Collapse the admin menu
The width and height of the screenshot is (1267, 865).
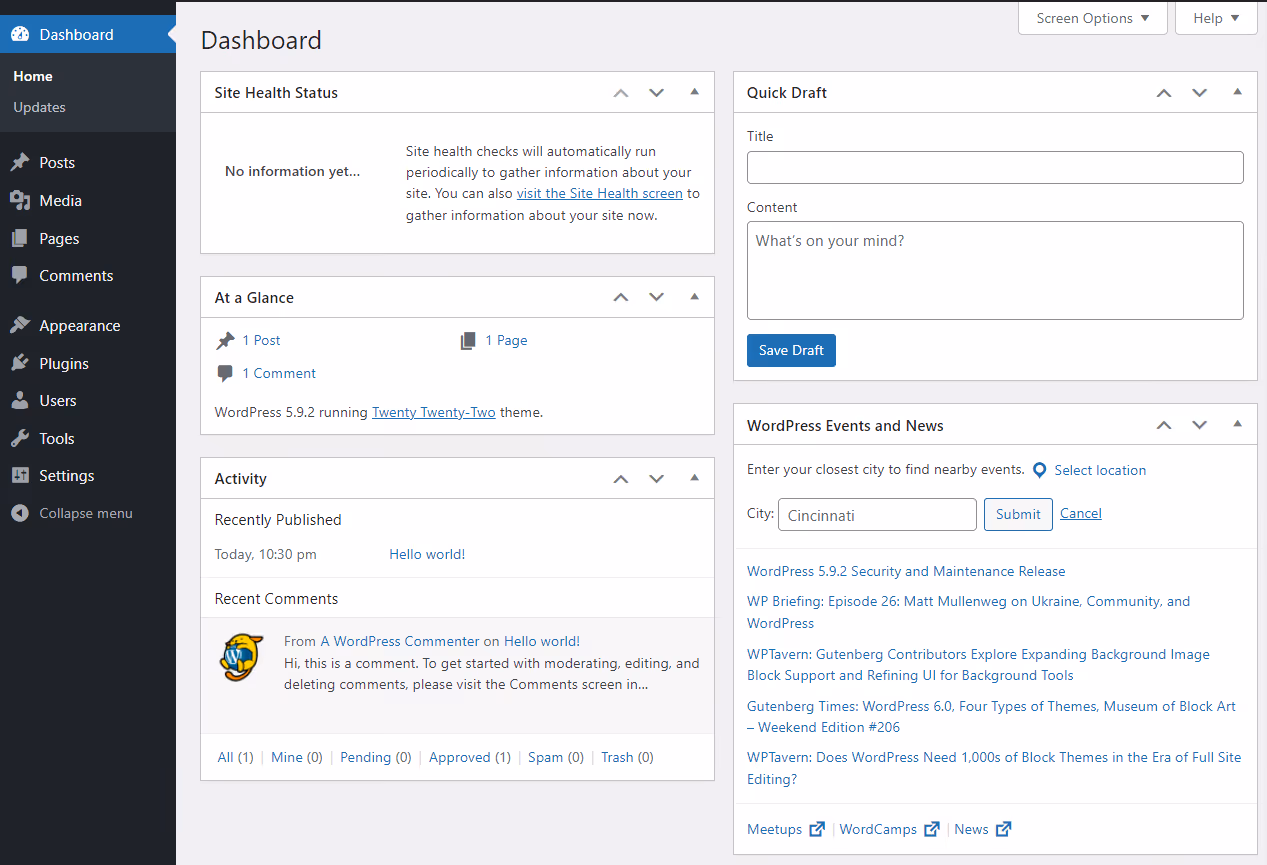[70, 513]
